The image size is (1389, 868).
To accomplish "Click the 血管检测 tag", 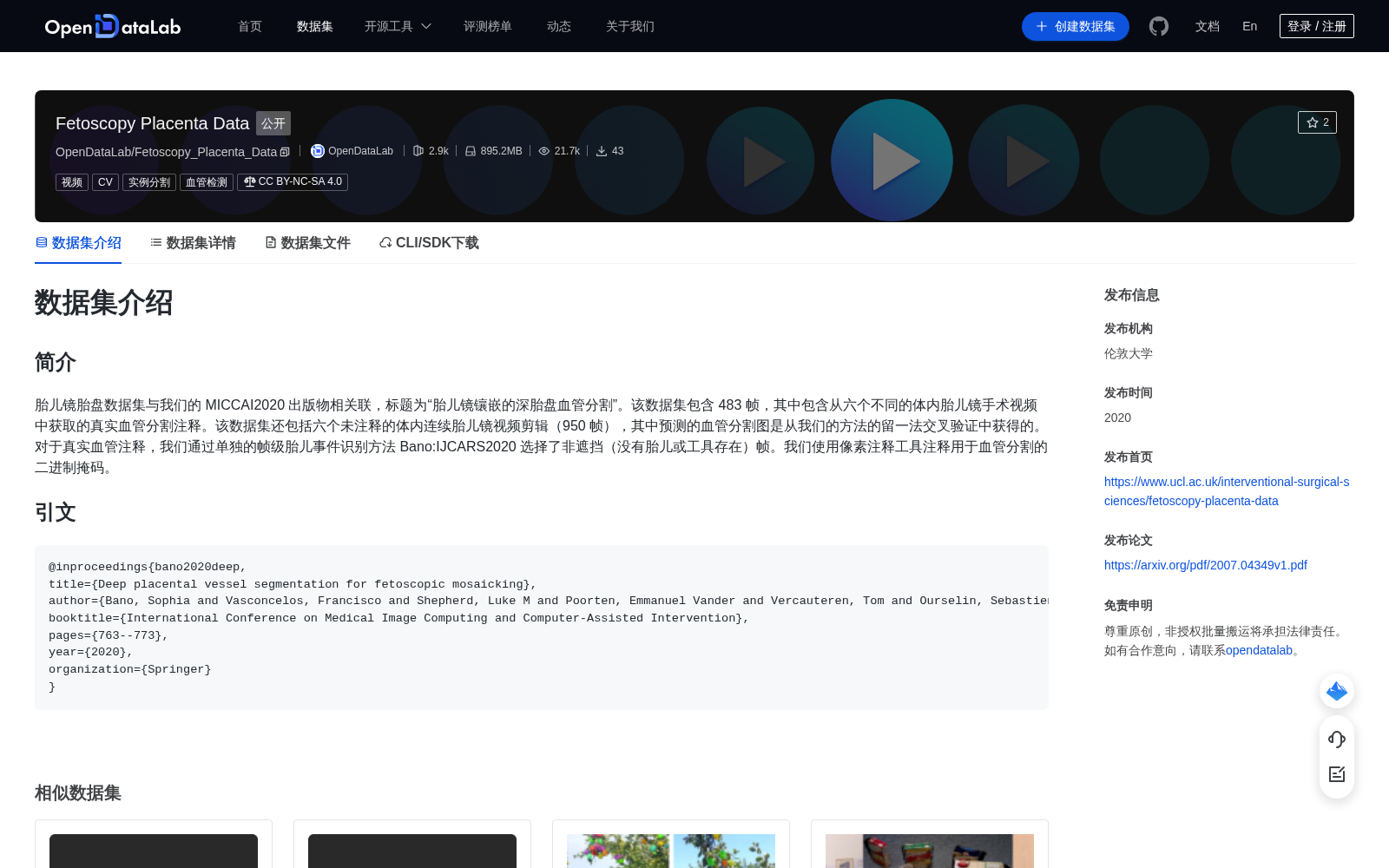I will [x=207, y=182].
